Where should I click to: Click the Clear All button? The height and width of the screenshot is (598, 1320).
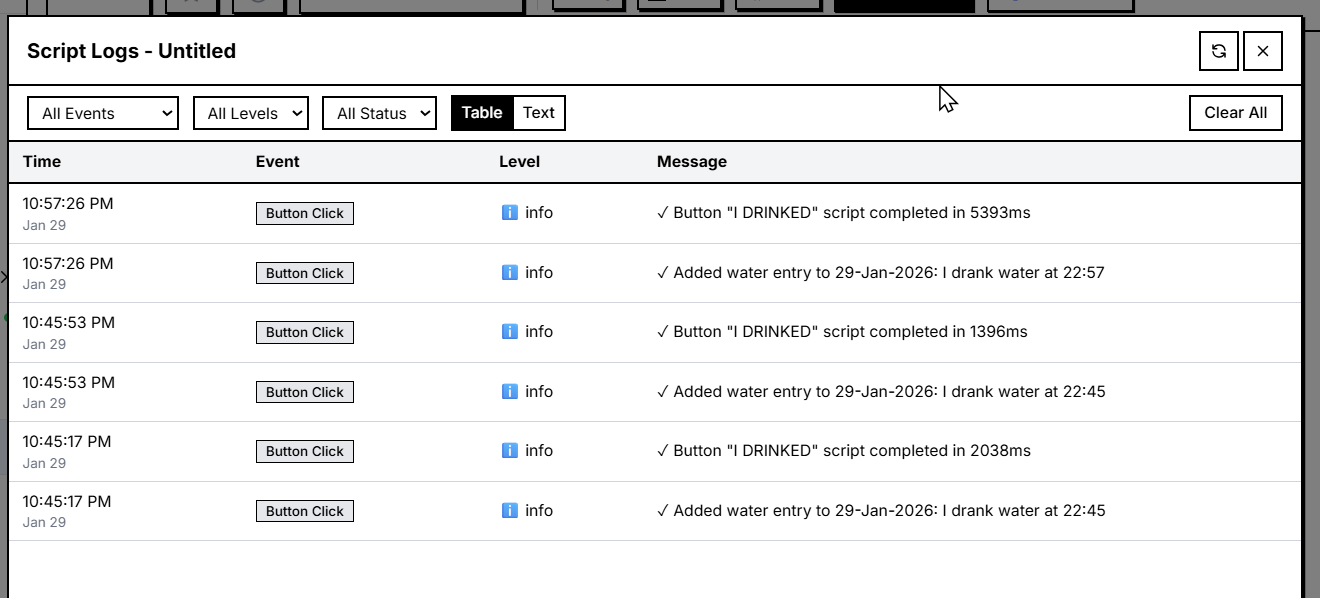point(1235,113)
